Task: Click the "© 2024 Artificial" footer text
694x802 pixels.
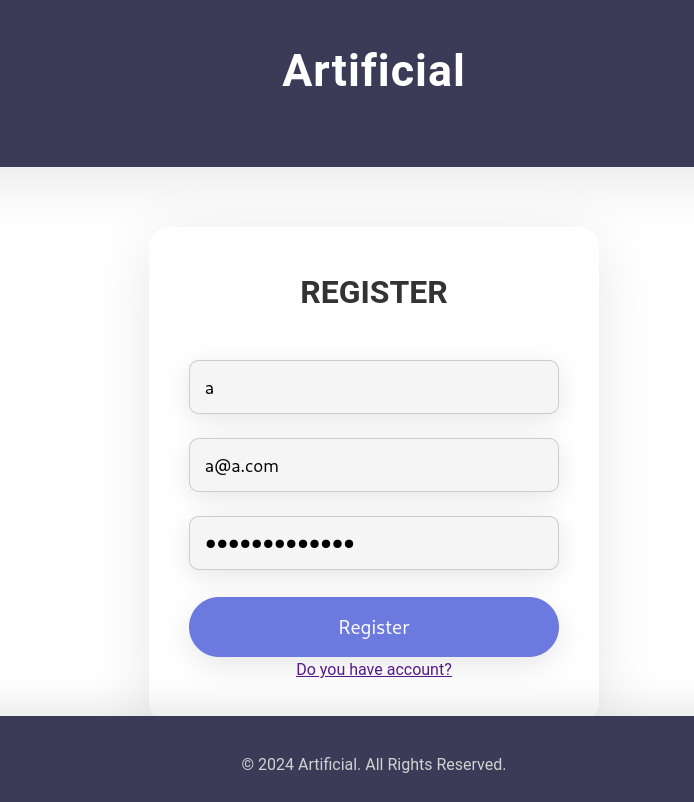Action: (300, 764)
